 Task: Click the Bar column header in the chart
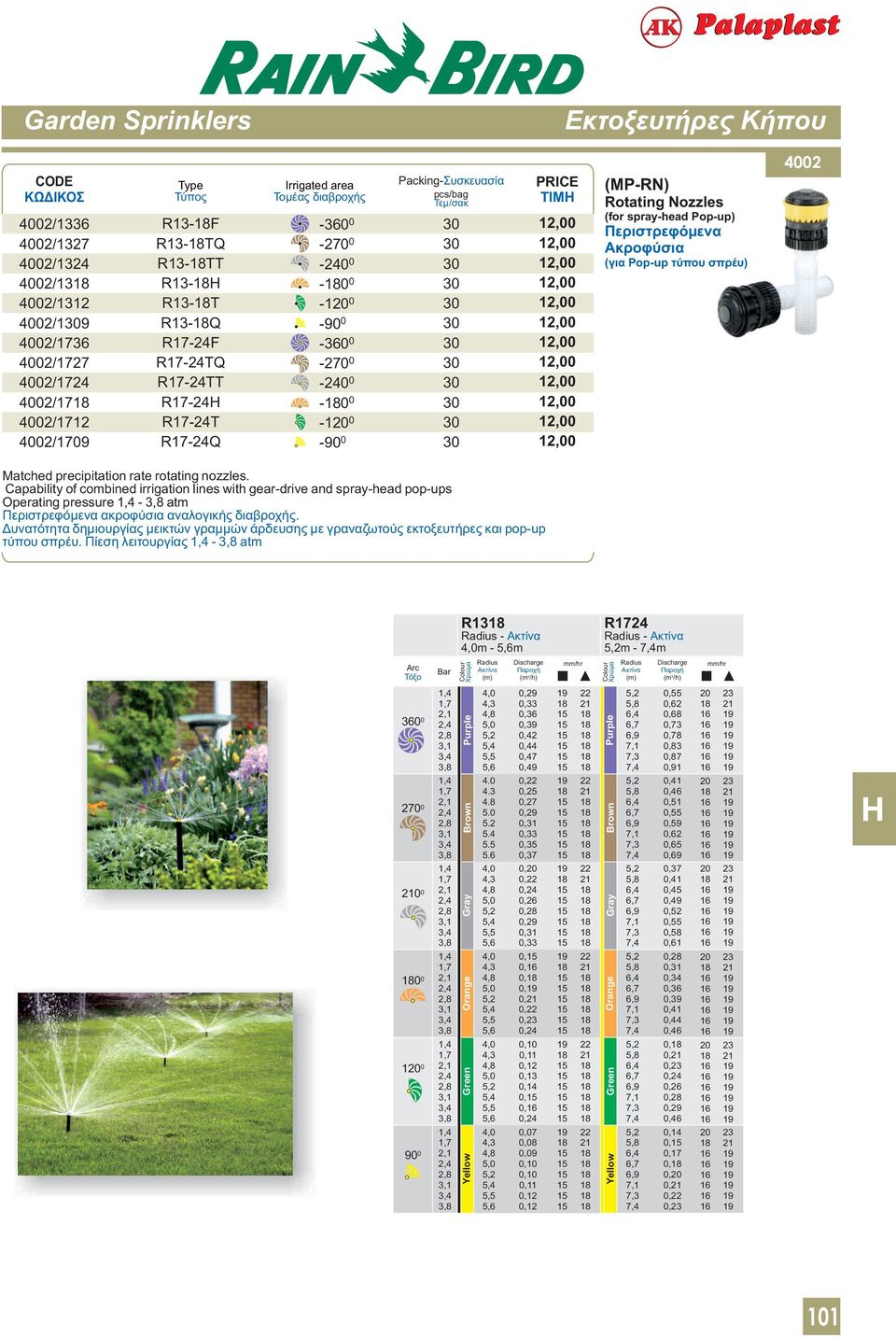coord(444,671)
